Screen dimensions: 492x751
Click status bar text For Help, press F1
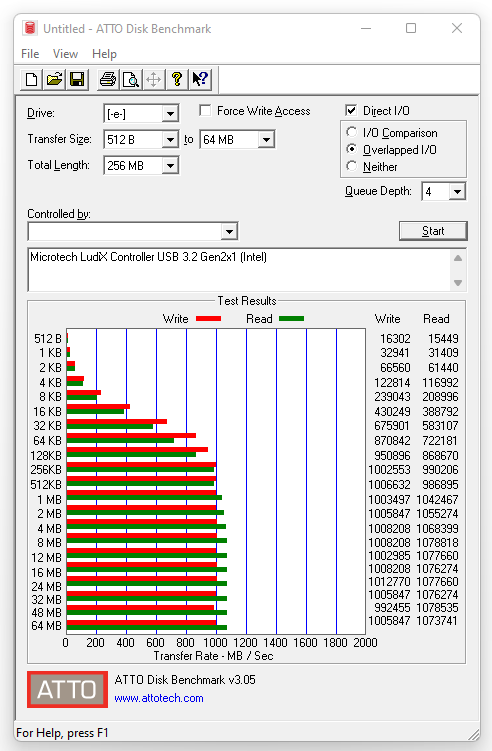(62, 733)
